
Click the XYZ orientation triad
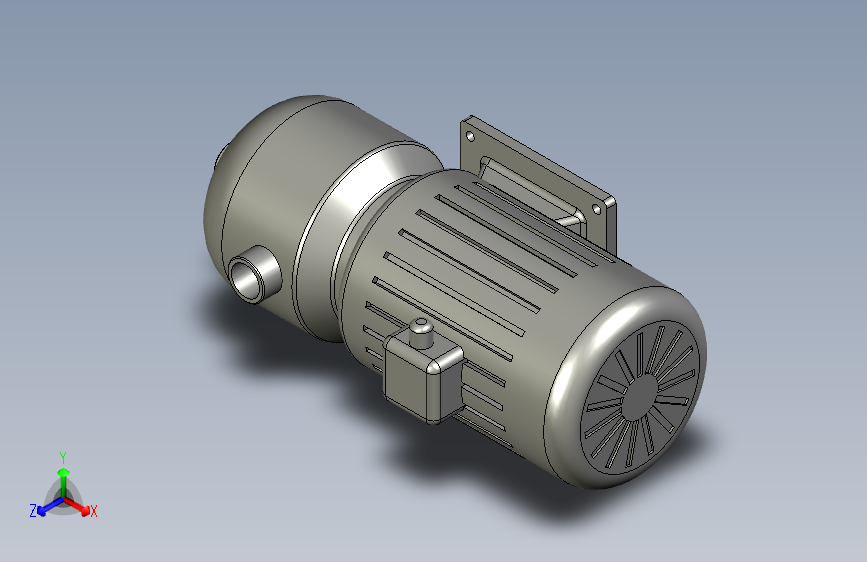pyautogui.click(x=64, y=487)
